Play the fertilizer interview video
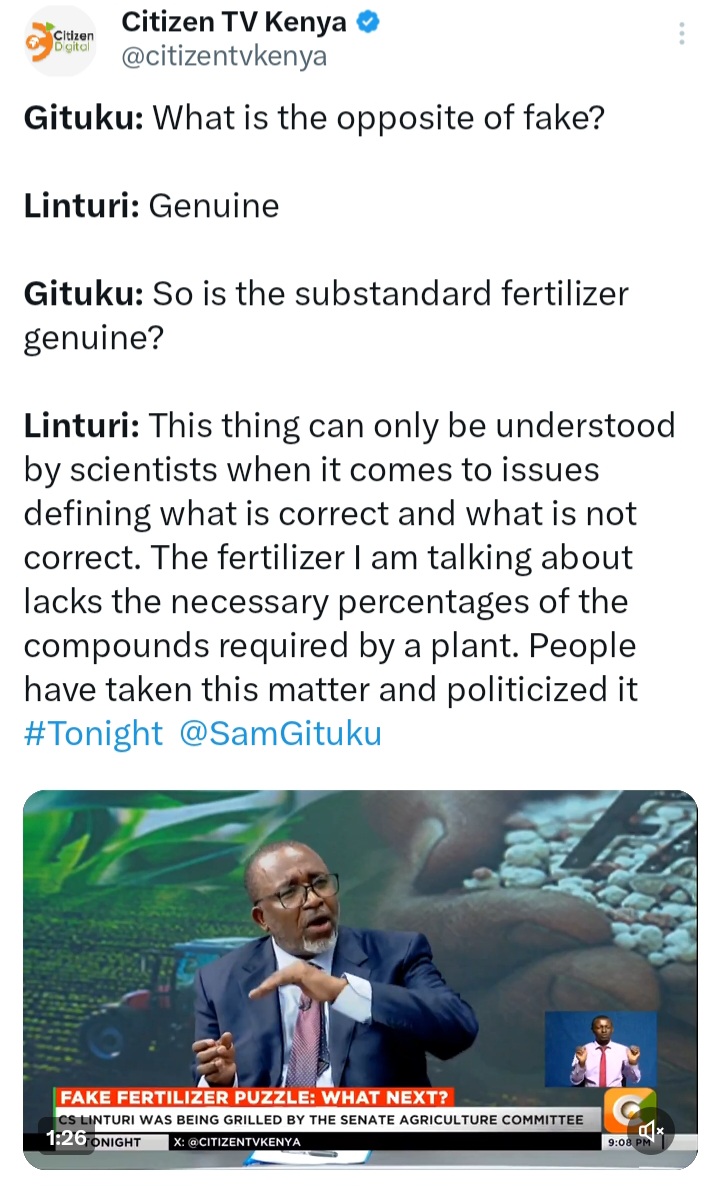Screen dimensions: 720x1186 click(x=360, y=979)
